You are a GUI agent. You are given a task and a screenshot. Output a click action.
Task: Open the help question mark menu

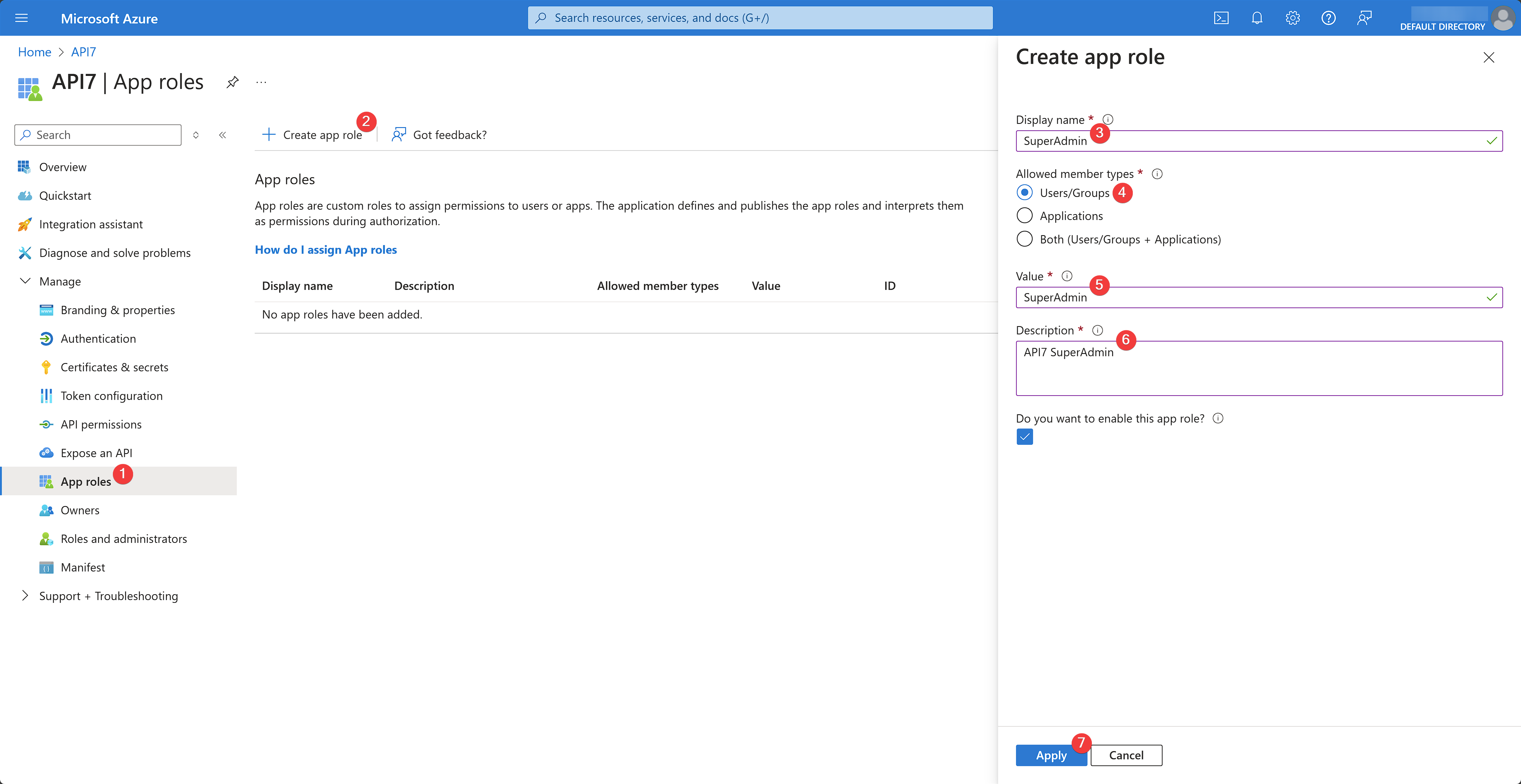[1328, 18]
